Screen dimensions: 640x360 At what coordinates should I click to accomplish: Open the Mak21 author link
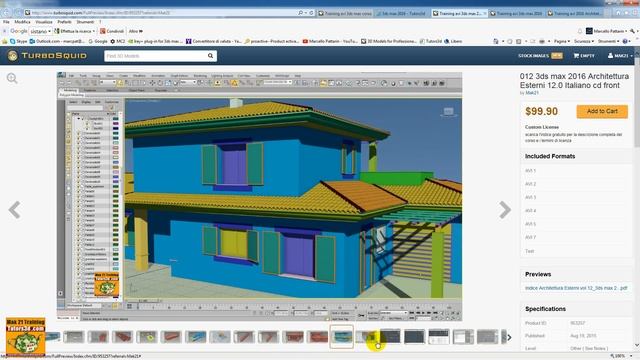[531, 93]
